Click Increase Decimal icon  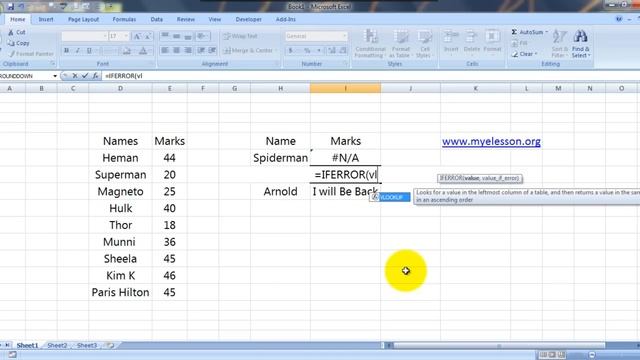(332, 51)
